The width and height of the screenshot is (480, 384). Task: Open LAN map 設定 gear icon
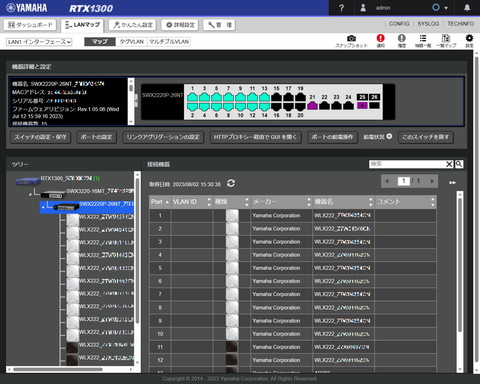[x=469, y=38]
